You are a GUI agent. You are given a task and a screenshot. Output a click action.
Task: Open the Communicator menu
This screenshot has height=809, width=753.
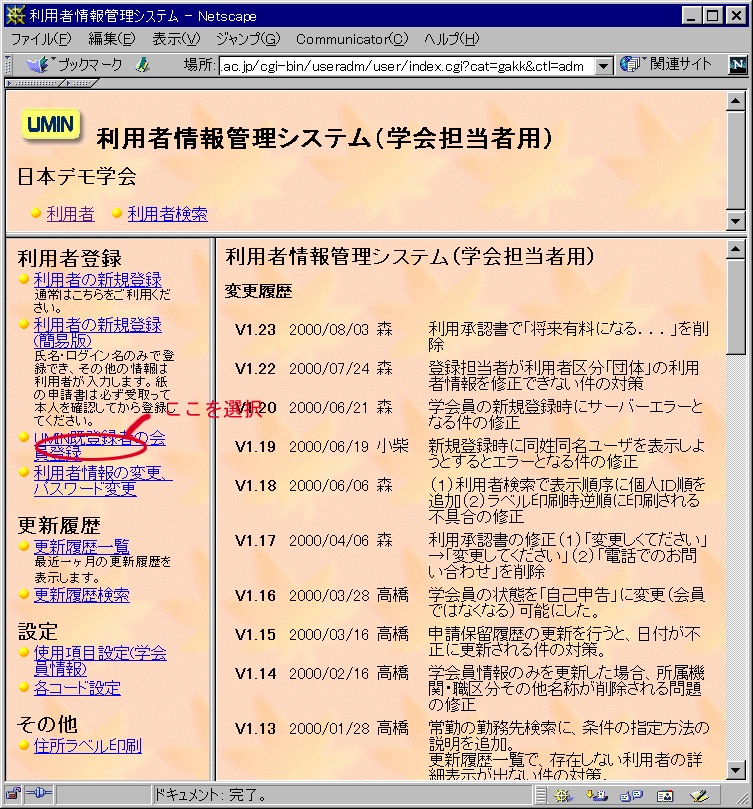pos(352,39)
